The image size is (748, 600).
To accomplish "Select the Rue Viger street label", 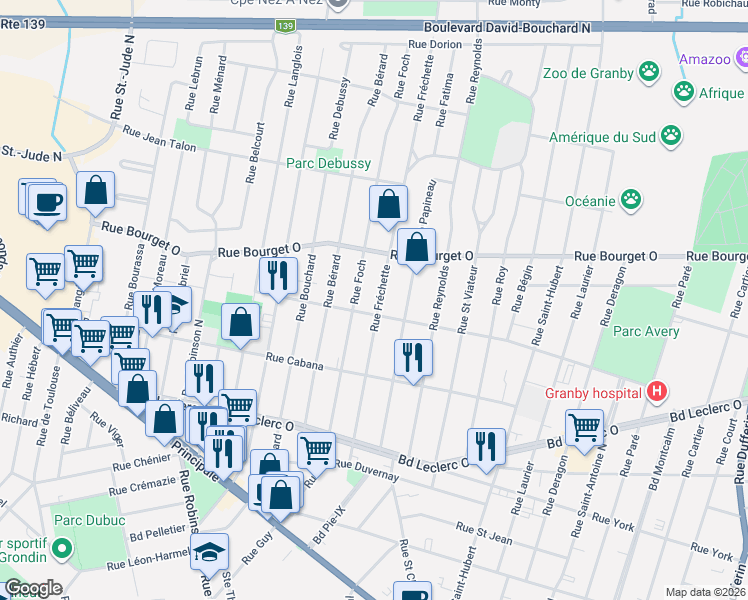I will [107, 429].
